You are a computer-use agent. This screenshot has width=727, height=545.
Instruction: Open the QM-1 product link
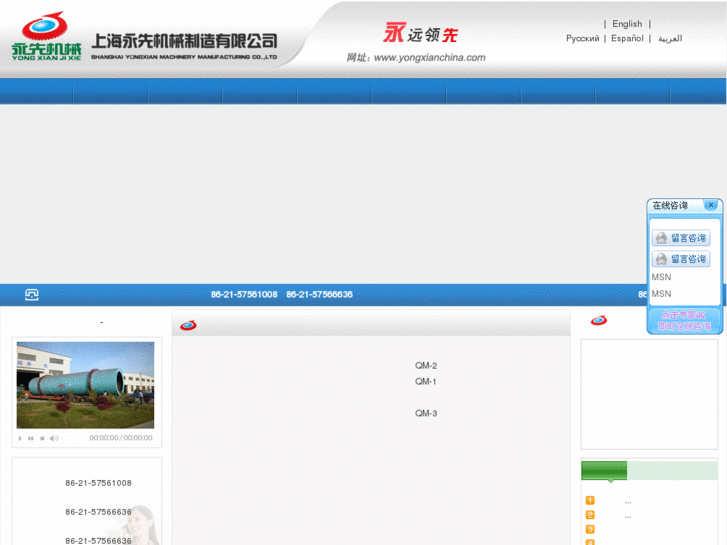click(426, 381)
